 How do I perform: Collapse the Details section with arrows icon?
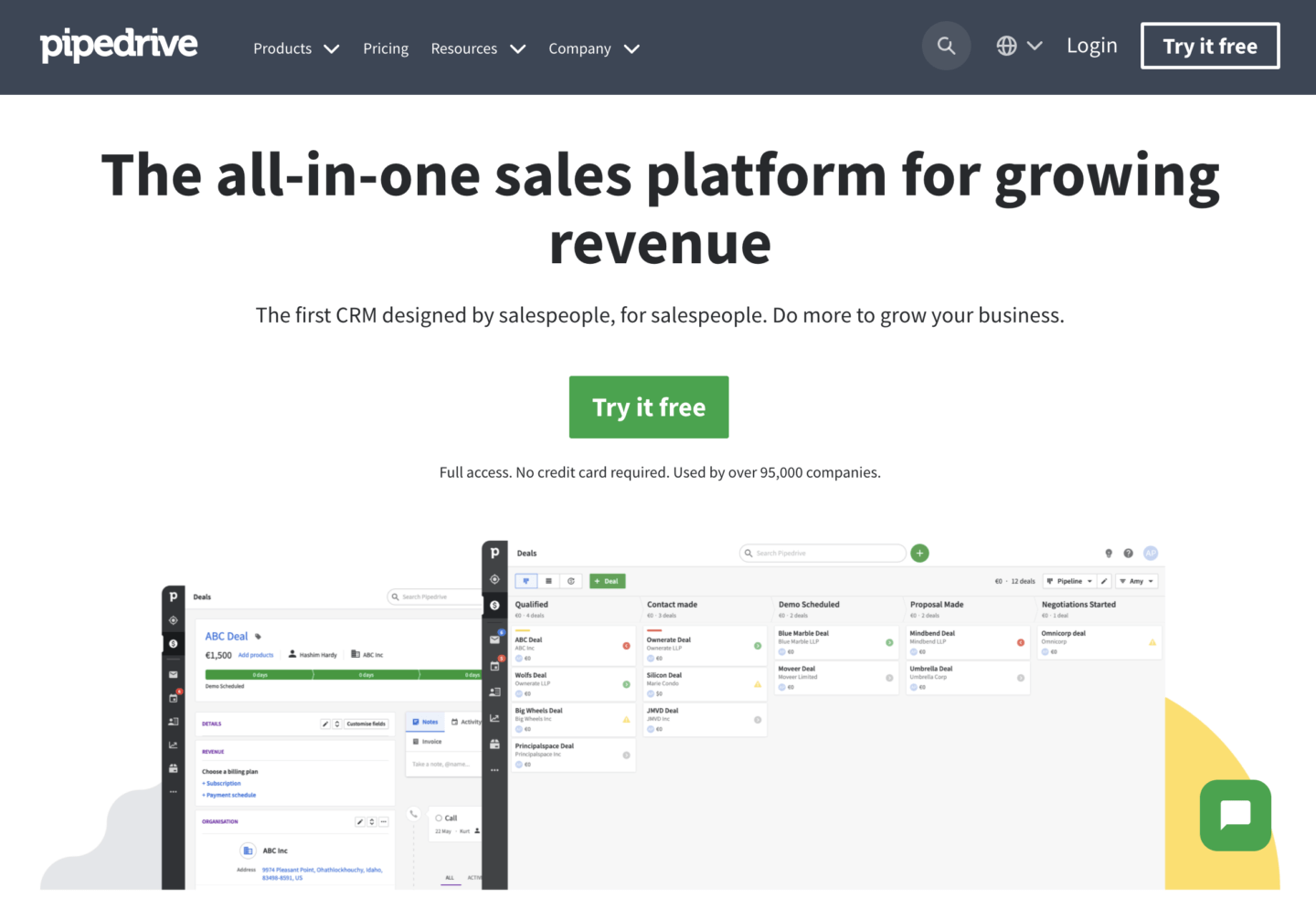(337, 724)
